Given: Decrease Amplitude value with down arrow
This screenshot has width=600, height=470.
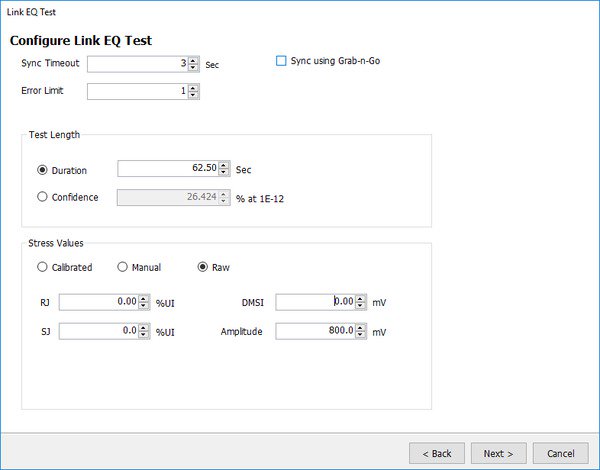Looking at the screenshot, I should pyautogui.click(x=362, y=336).
